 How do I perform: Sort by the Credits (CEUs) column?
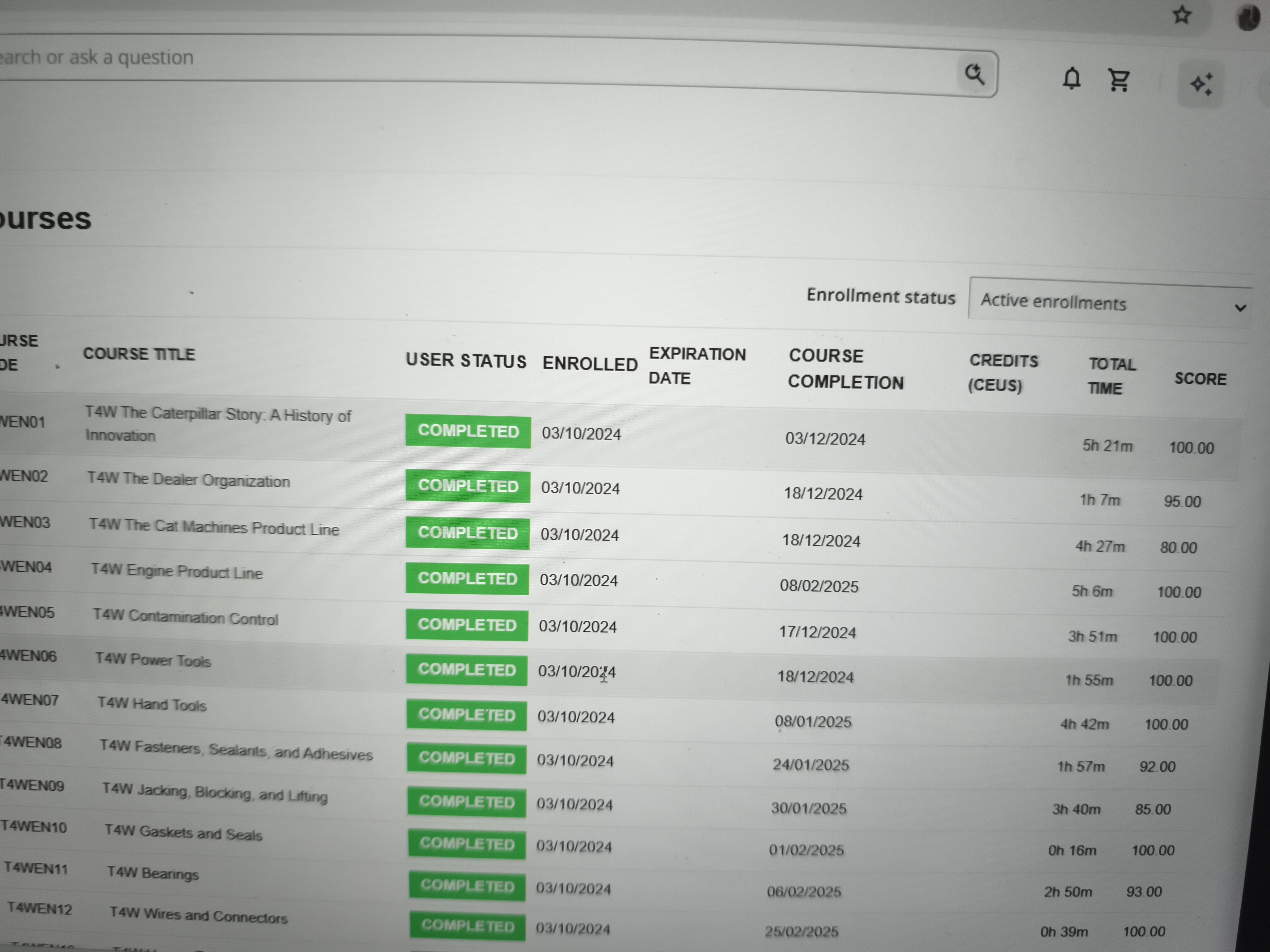click(1003, 373)
